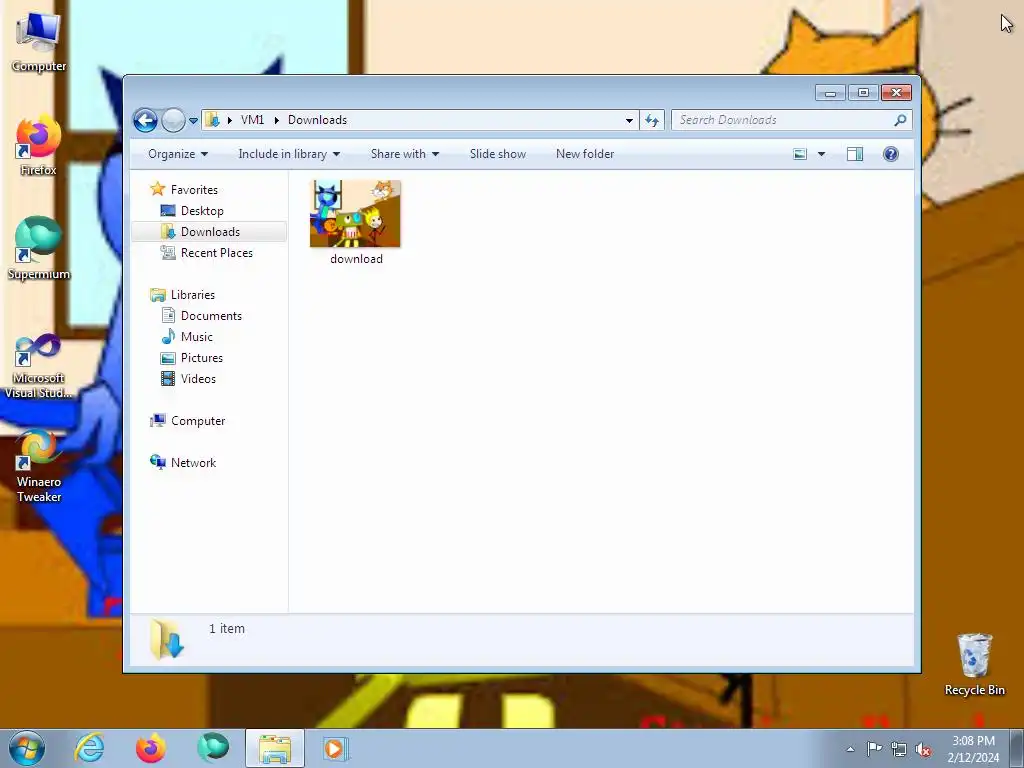Click the Forward navigation arrow in Explorer

(173, 120)
